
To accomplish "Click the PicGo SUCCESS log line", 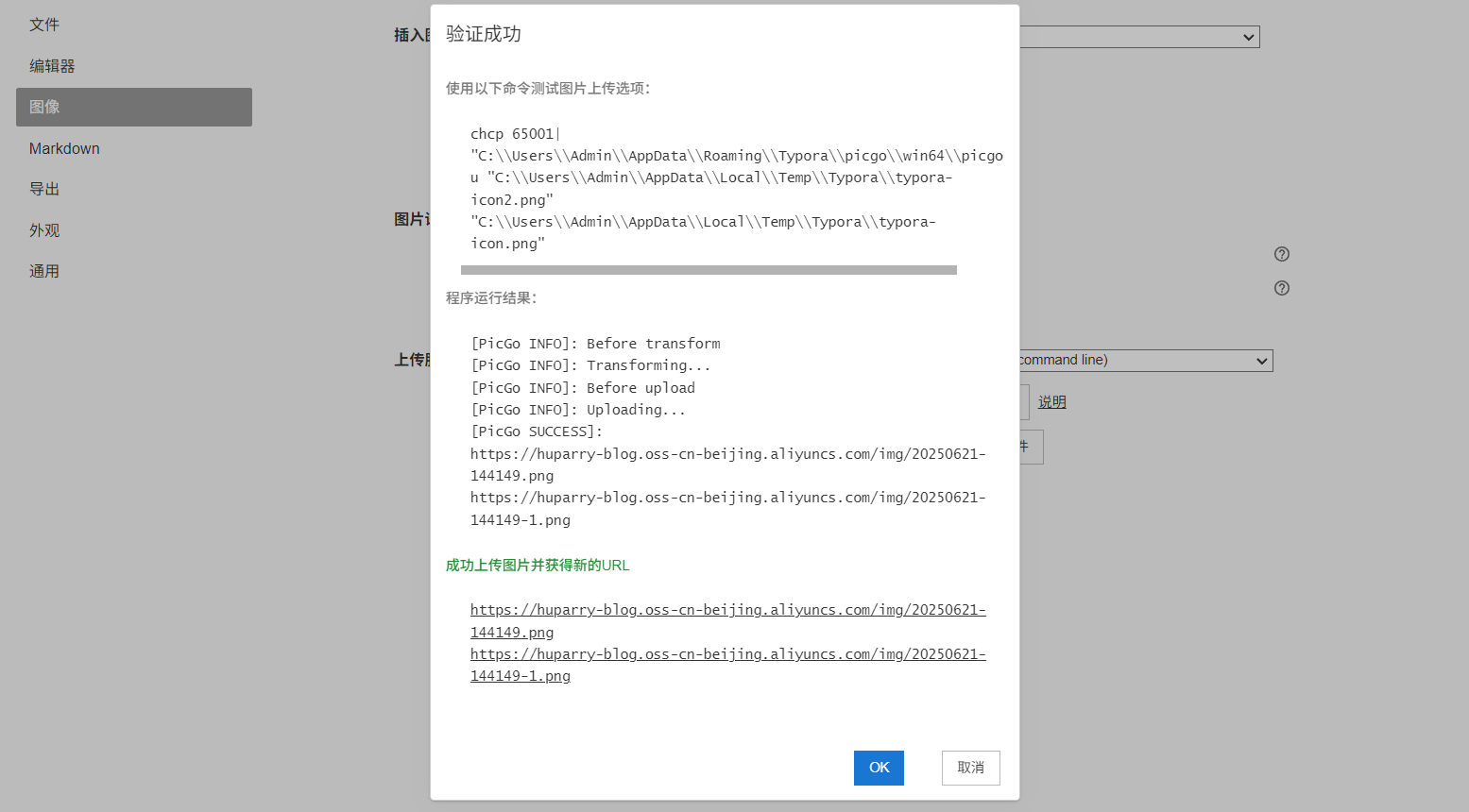I will point(537,431).
